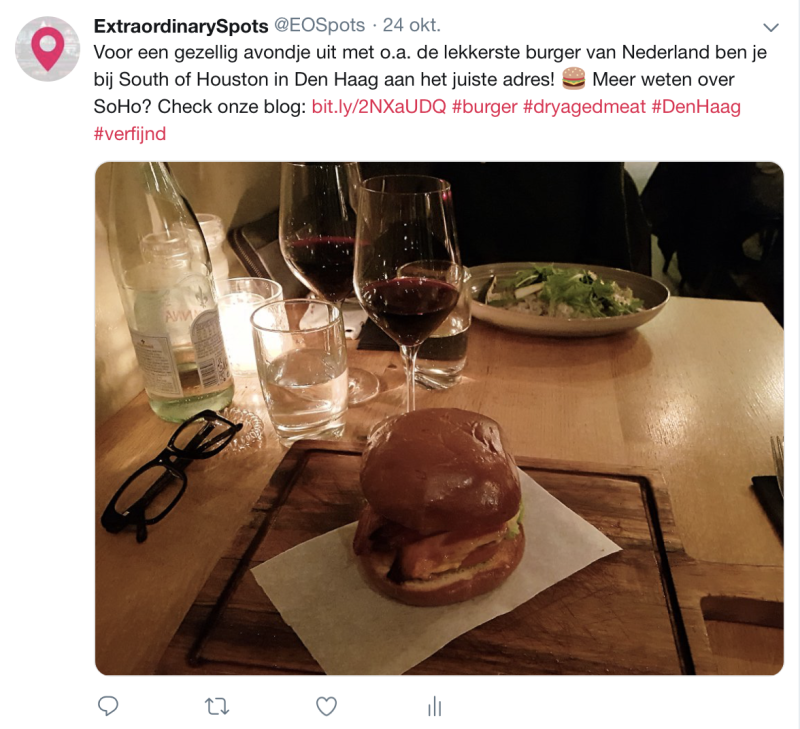800x729 pixels.
Task: Like the tweet with the heart icon
Action: click(x=327, y=707)
